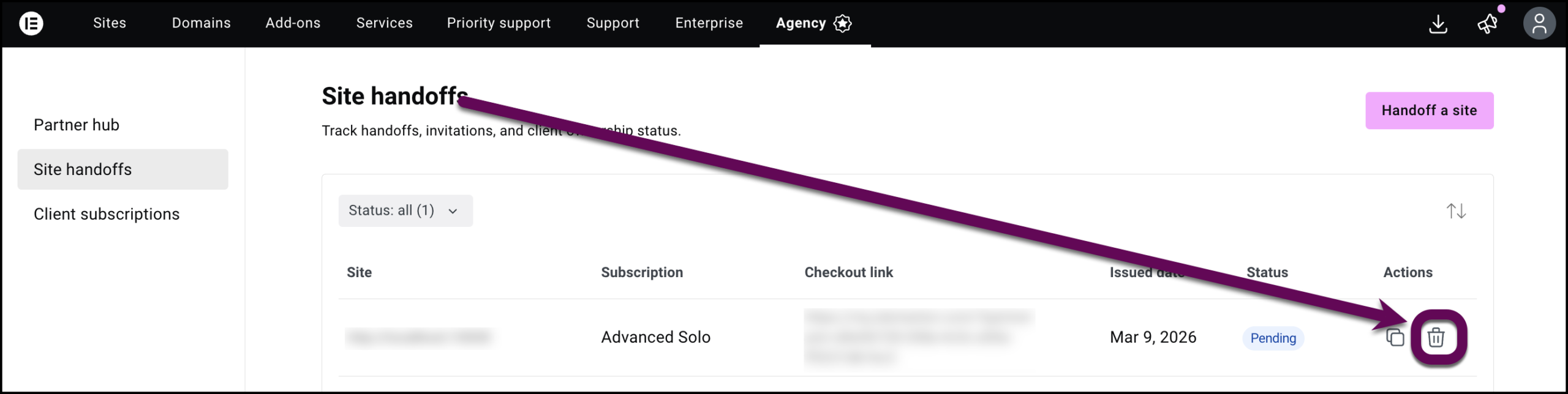The height and width of the screenshot is (394, 1568).
Task: Select the Services menu item
Action: 385,23
